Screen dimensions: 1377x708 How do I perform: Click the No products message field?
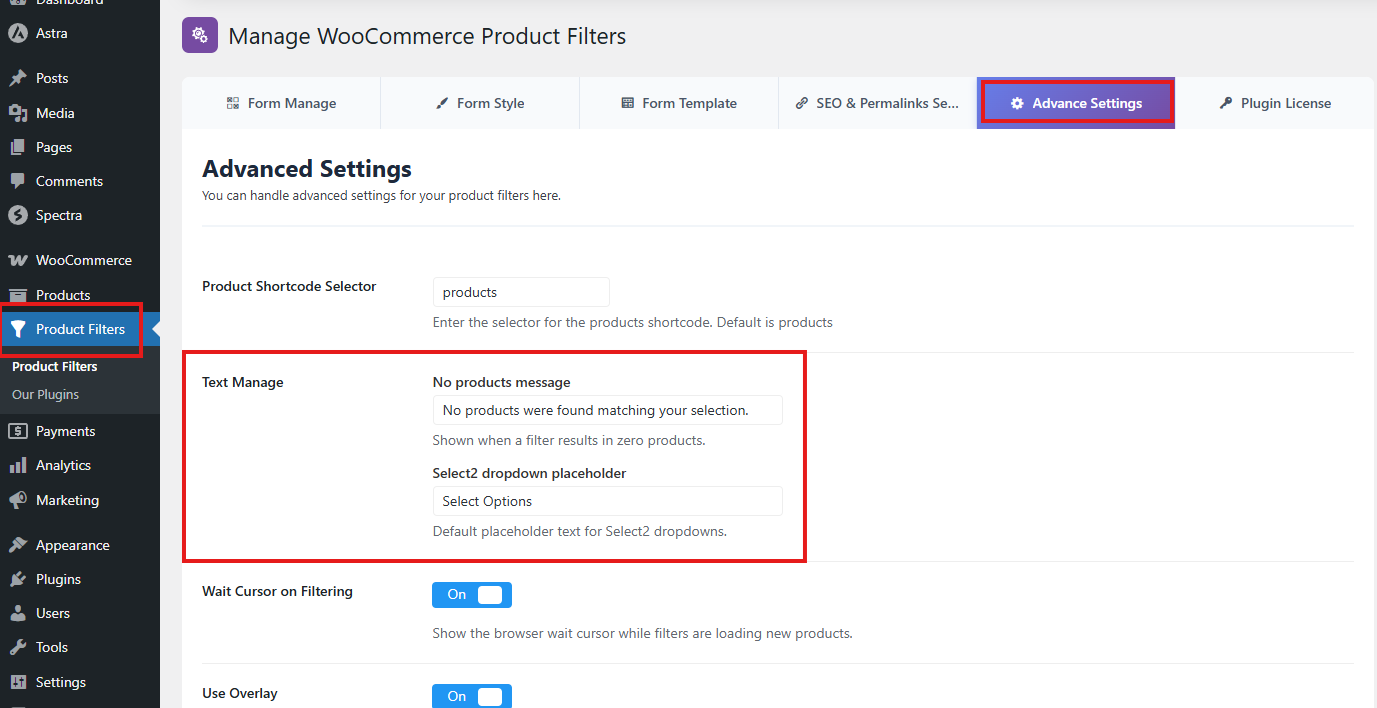point(608,410)
